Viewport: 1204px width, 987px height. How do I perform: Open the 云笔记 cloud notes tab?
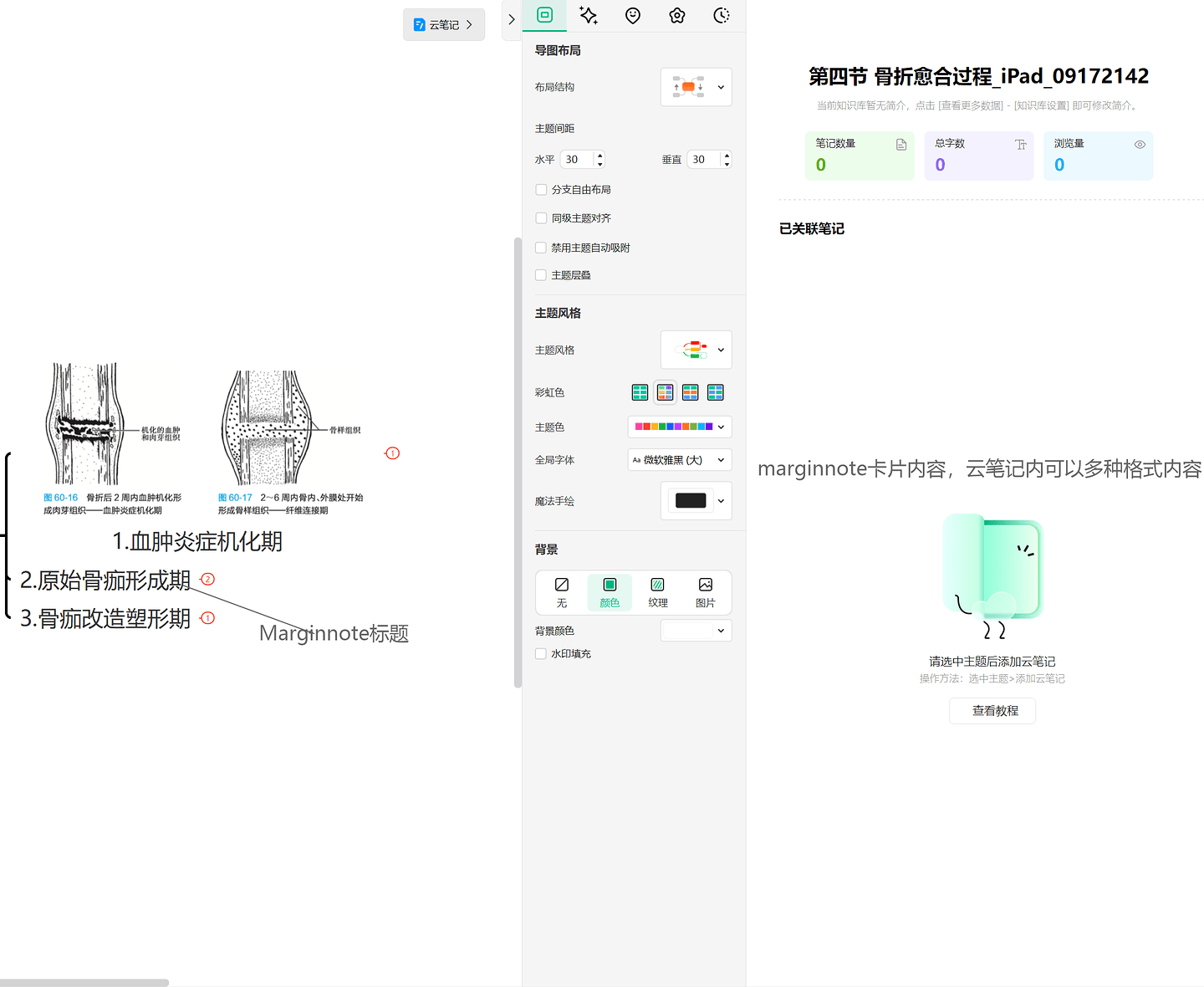point(444,25)
